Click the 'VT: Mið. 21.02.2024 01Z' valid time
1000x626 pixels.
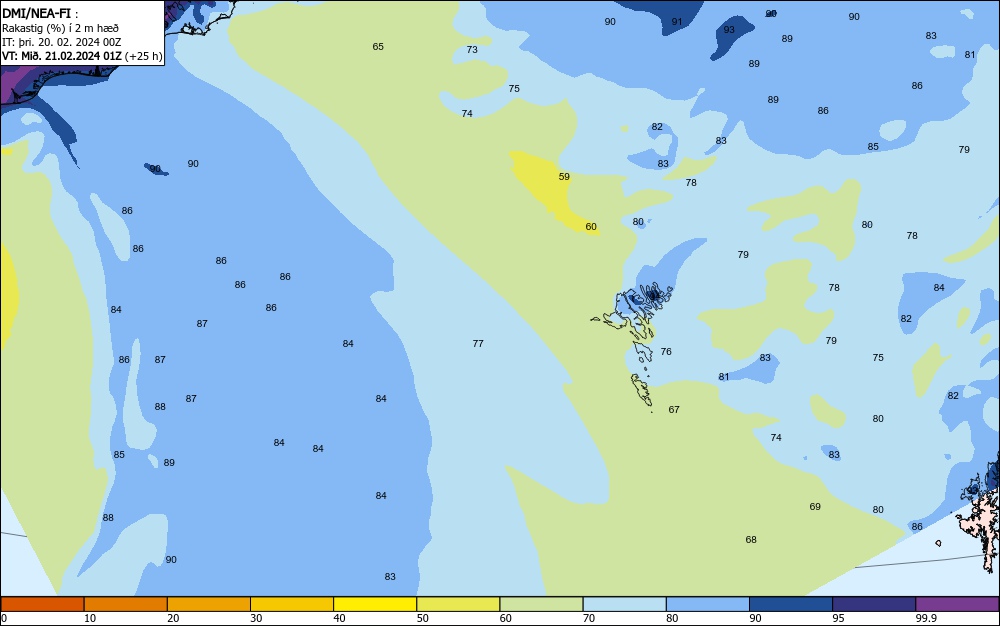click(x=61, y=56)
